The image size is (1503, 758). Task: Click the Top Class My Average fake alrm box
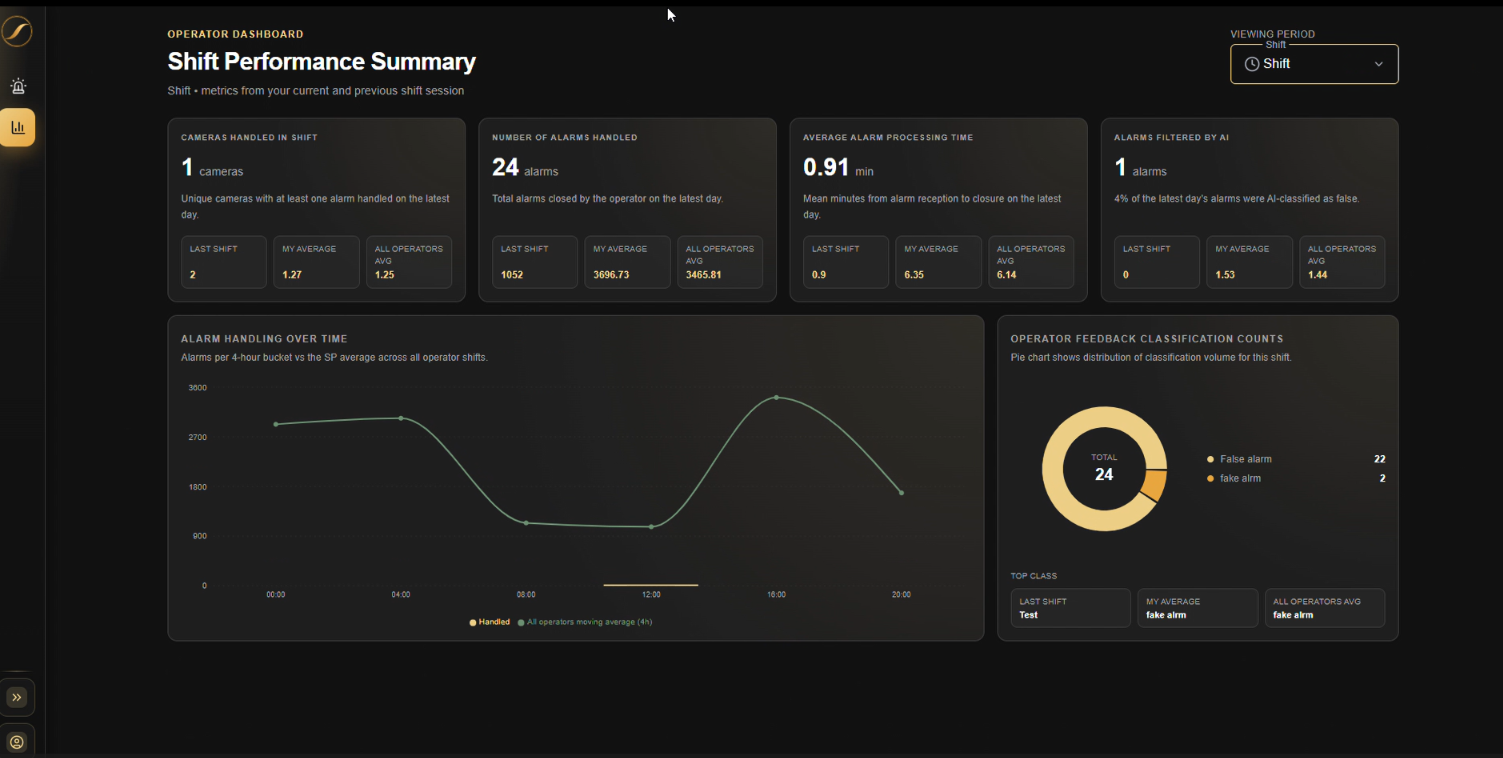tap(1198, 608)
